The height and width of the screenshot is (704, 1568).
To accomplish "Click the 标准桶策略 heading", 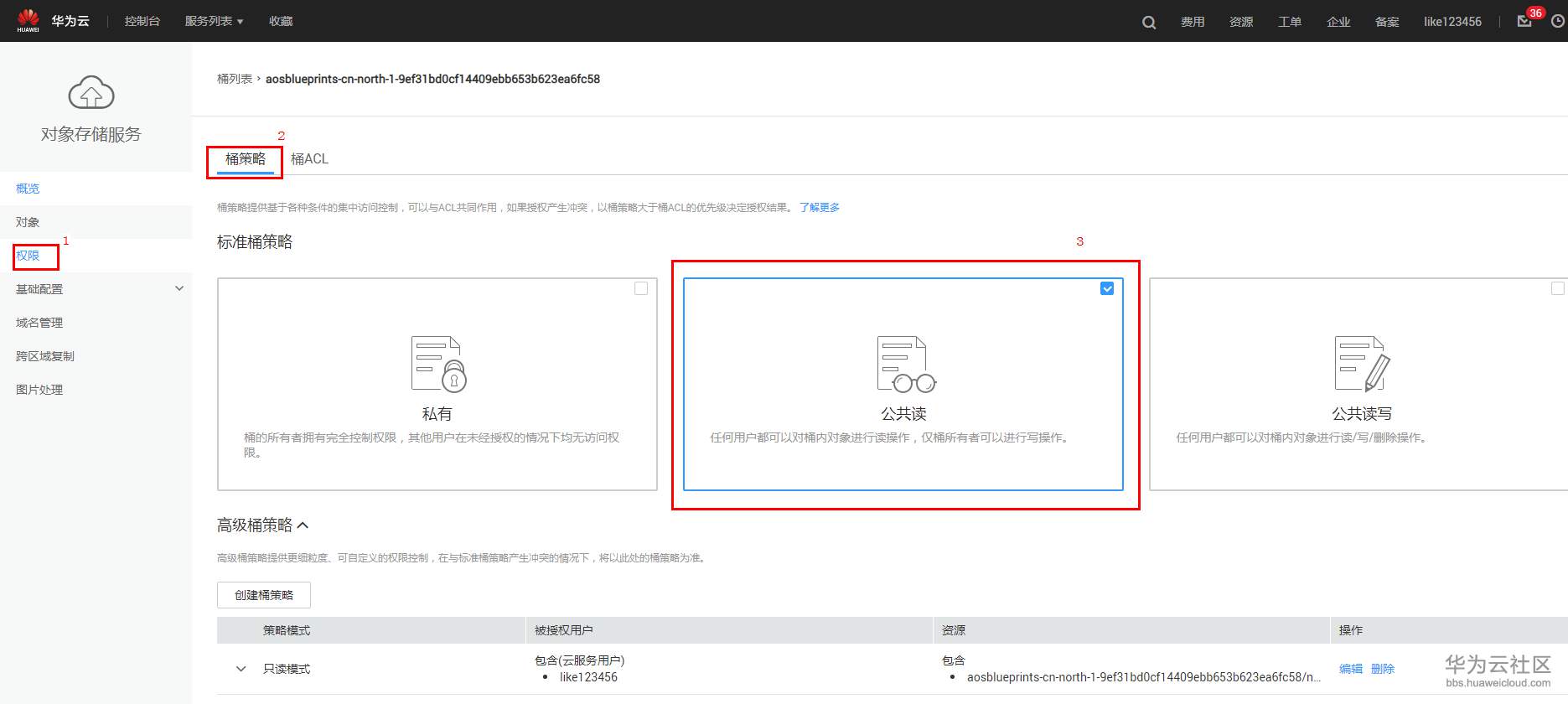I will click(x=255, y=242).
